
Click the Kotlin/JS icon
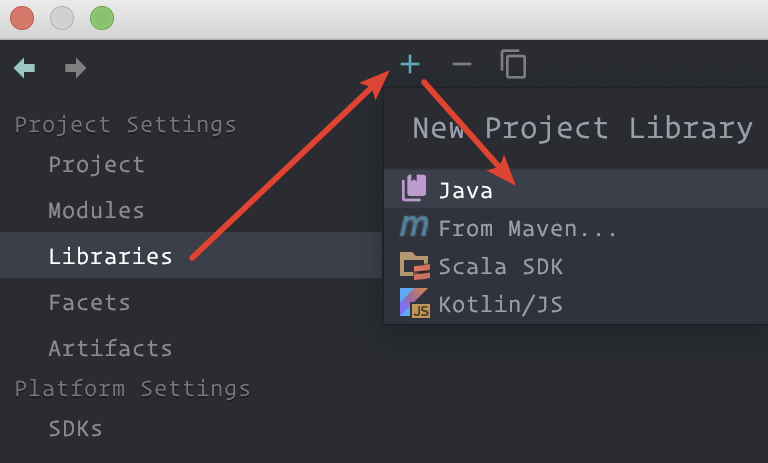(414, 303)
